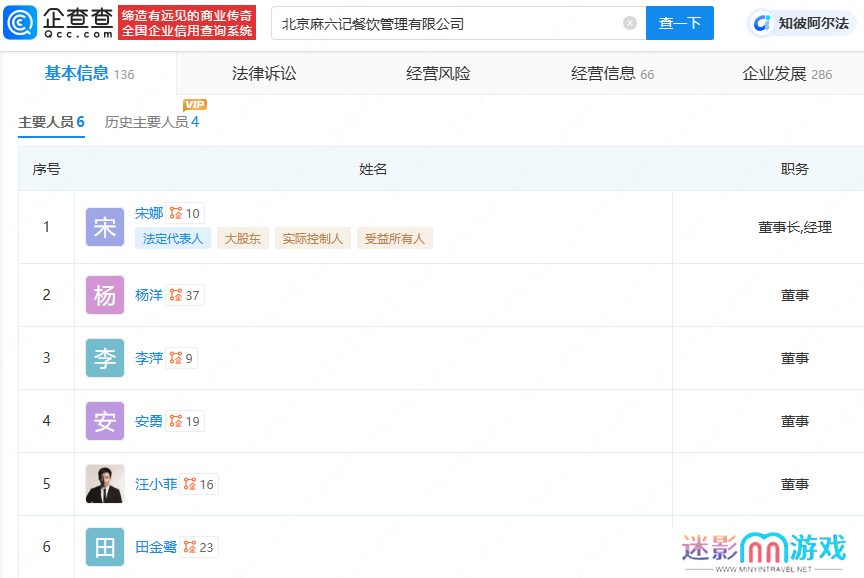This screenshot has height=578, width=864.
Task: Click the 李 avatar tile
Action: (105, 358)
